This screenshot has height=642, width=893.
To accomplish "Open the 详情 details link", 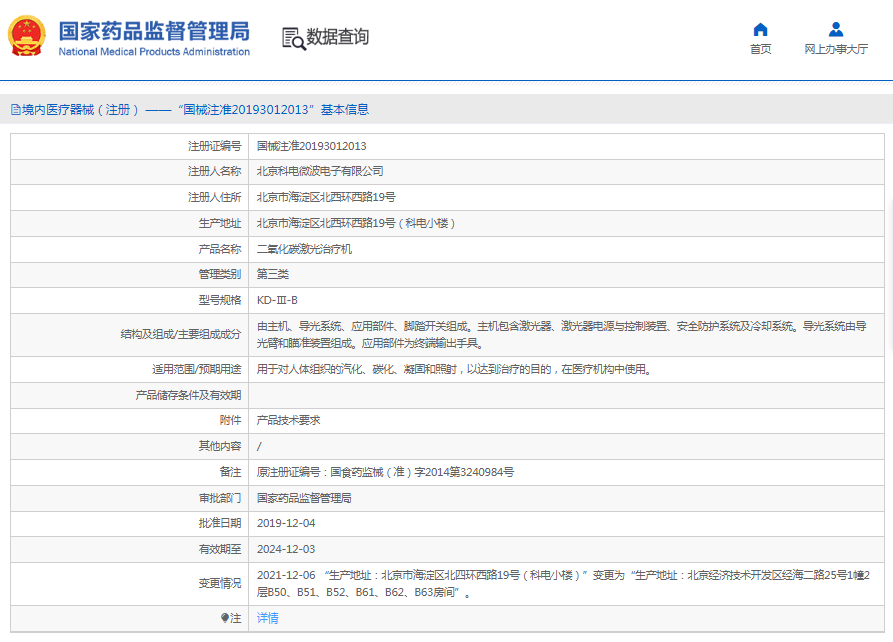I will (x=268, y=618).
